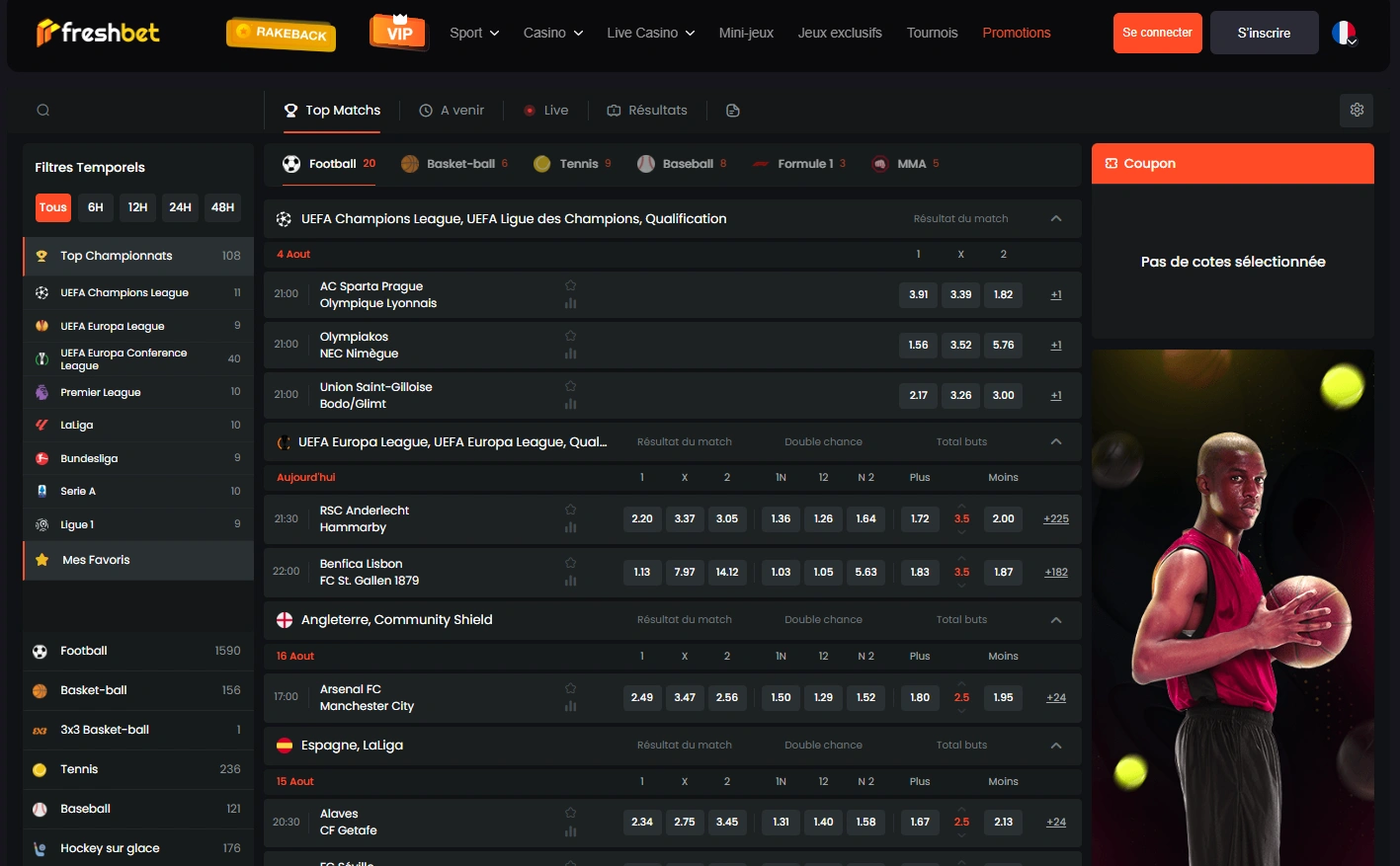Collapse the UEFA Europa League section
Screen dimensions: 1400x866
pyautogui.click(x=1056, y=442)
